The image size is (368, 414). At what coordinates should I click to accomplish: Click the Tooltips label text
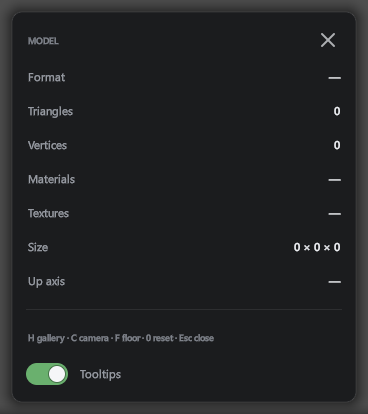[x=100, y=374]
